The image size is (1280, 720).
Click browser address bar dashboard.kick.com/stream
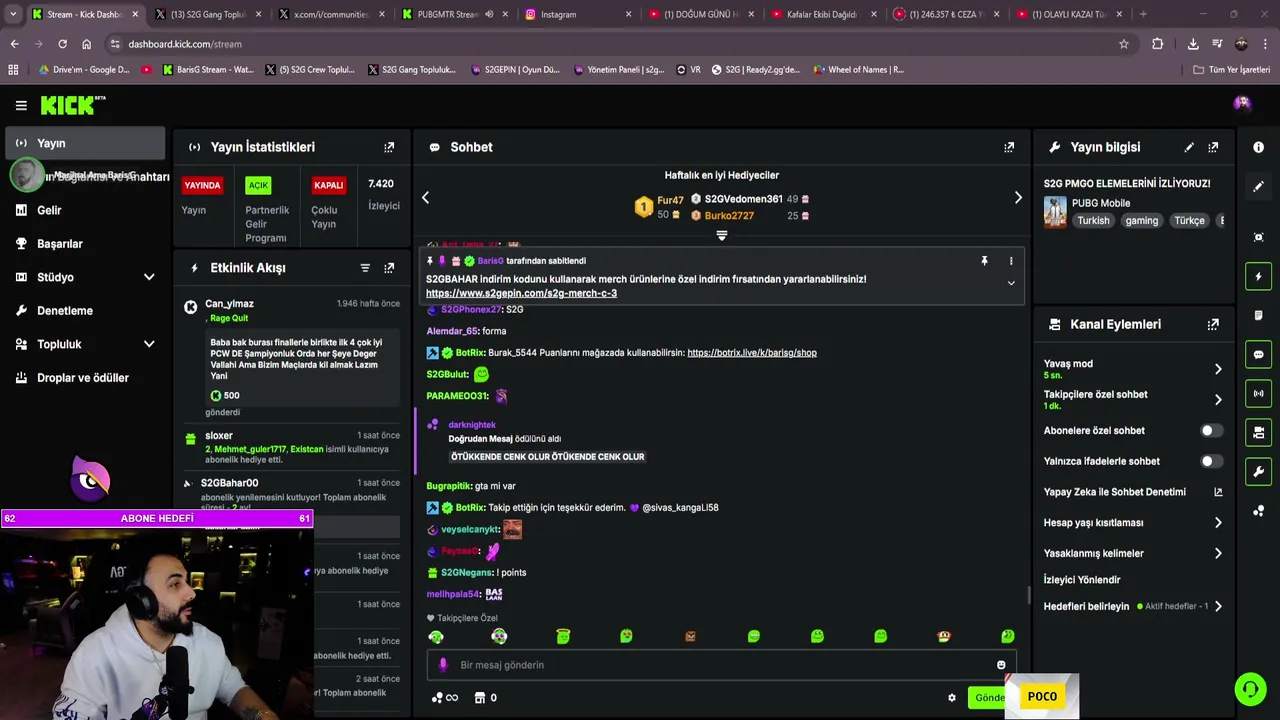184,44
